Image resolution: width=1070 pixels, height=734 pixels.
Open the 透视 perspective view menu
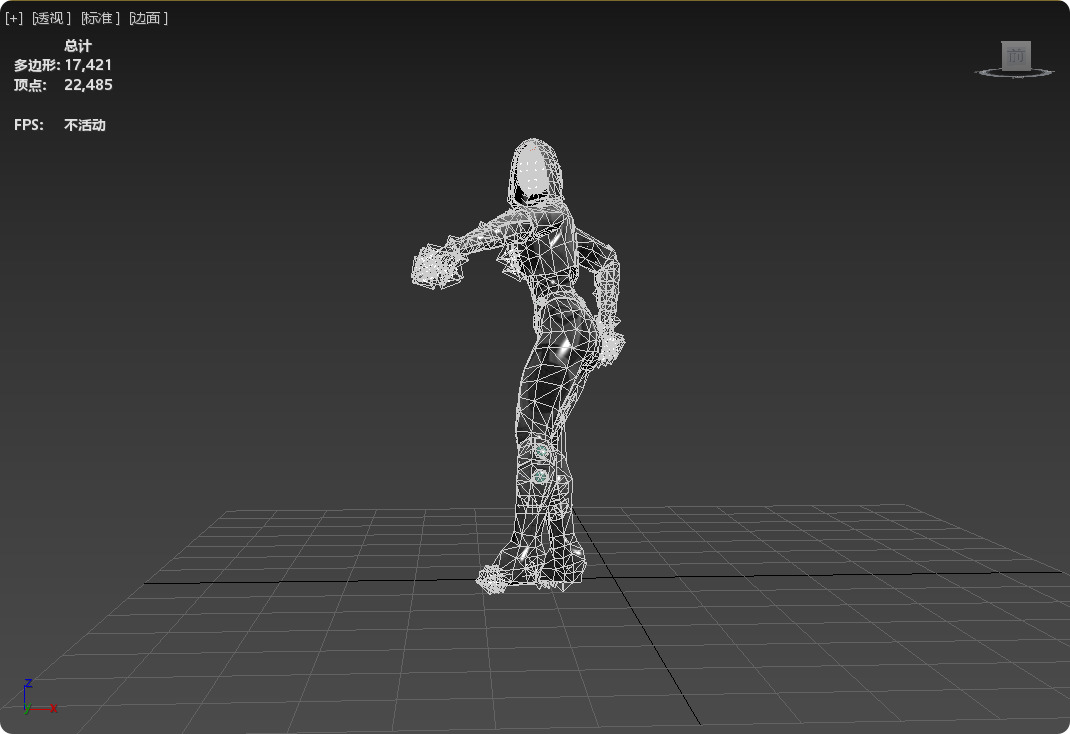coord(51,18)
